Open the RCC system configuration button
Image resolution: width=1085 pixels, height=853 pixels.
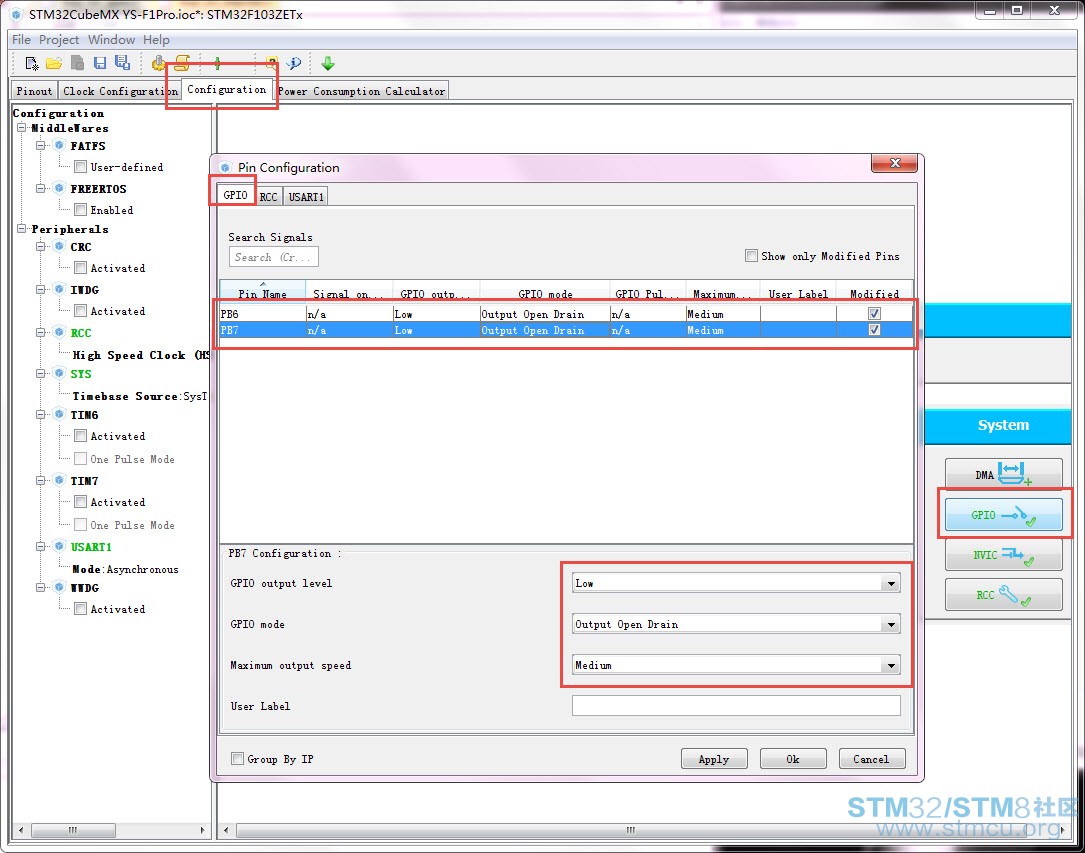click(1003, 595)
